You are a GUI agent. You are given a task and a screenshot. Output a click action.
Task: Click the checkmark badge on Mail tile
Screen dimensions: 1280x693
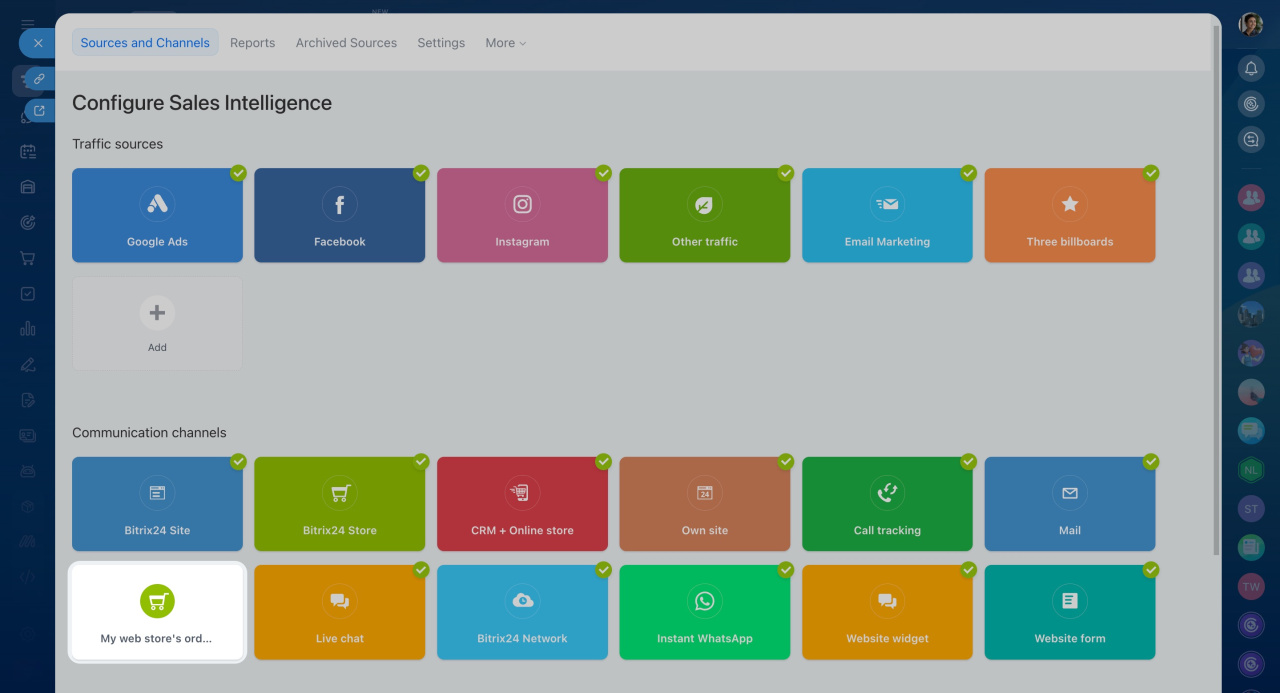tap(1151, 462)
